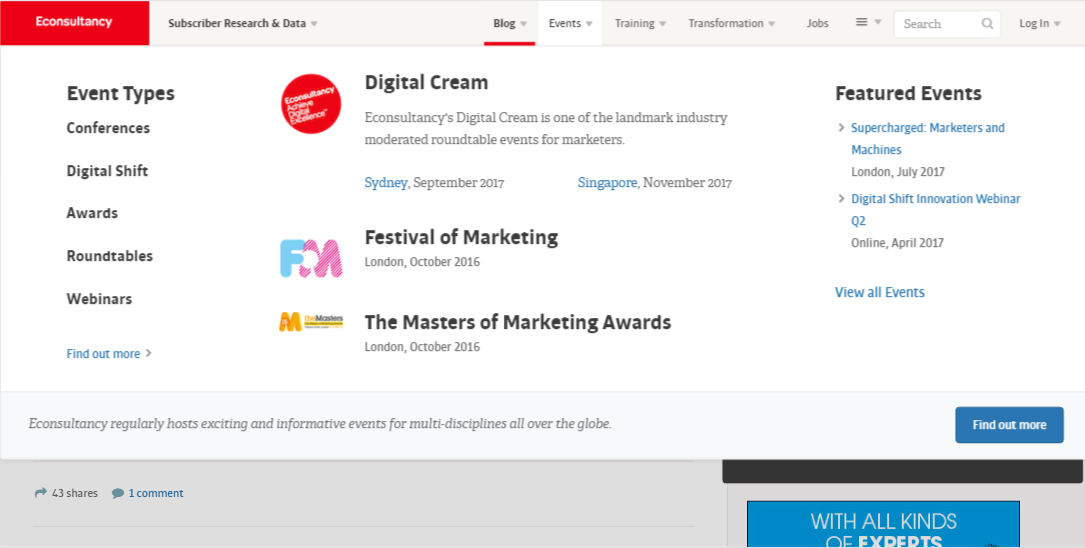Image resolution: width=1085 pixels, height=548 pixels.
Task: Open the Sydney event link
Action: (385, 183)
